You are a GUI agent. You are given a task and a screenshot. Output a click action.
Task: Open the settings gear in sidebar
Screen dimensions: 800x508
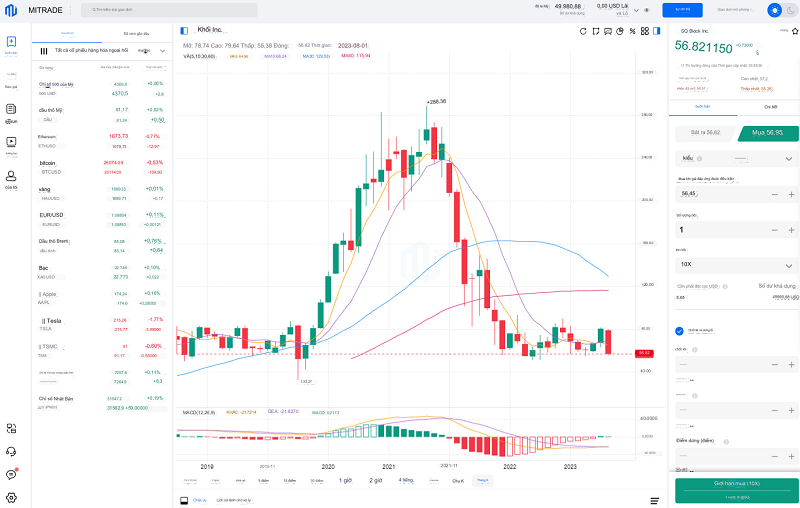pyautogui.click(x=11, y=497)
